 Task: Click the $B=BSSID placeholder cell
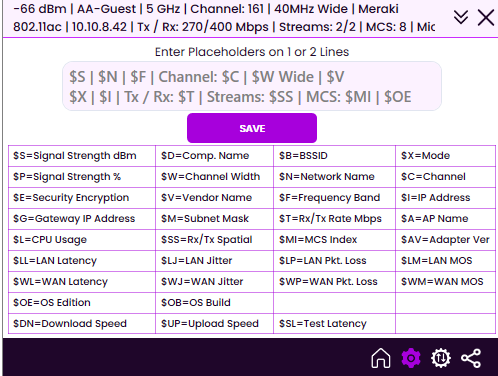(334, 156)
